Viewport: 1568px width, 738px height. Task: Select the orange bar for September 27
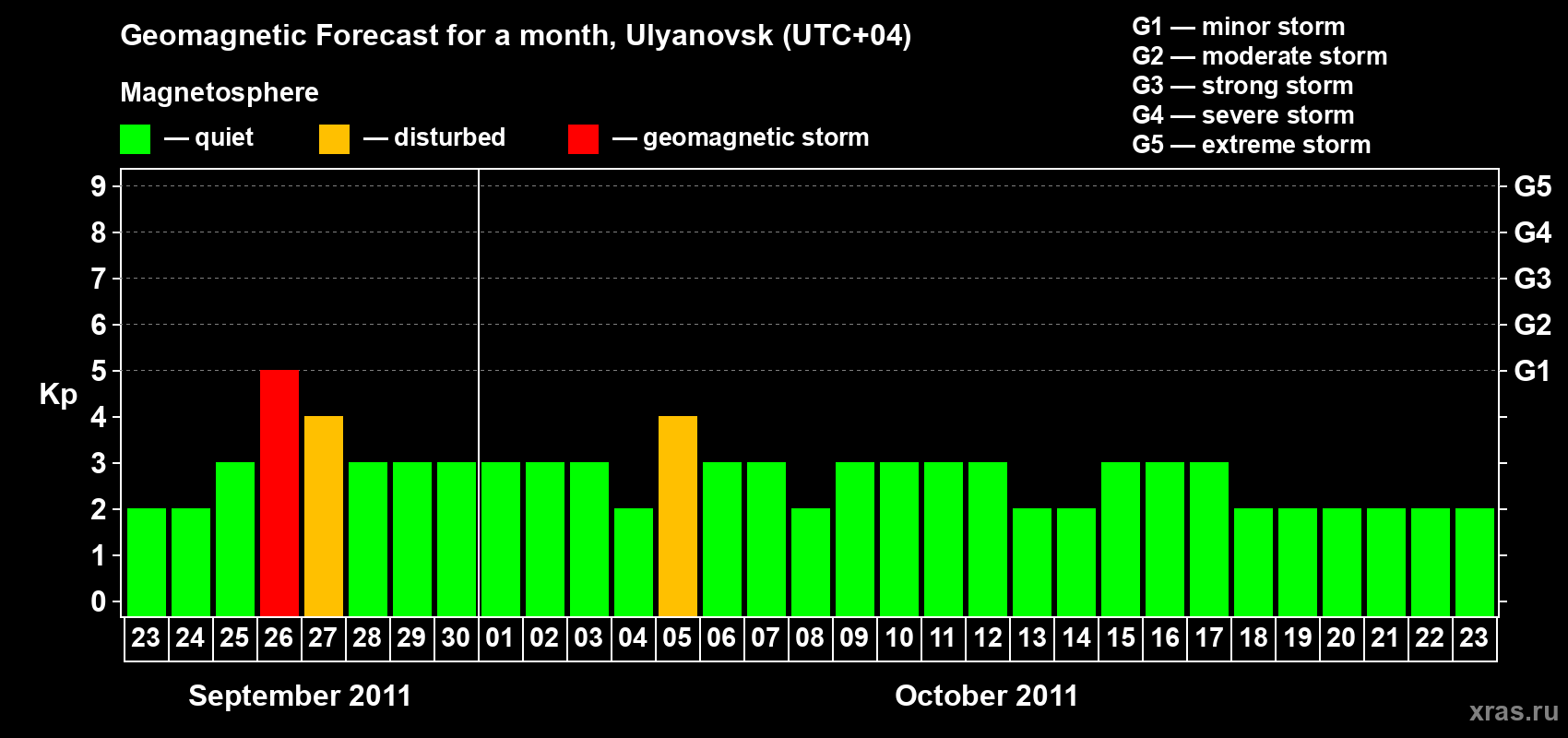click(x=324, y=516)
